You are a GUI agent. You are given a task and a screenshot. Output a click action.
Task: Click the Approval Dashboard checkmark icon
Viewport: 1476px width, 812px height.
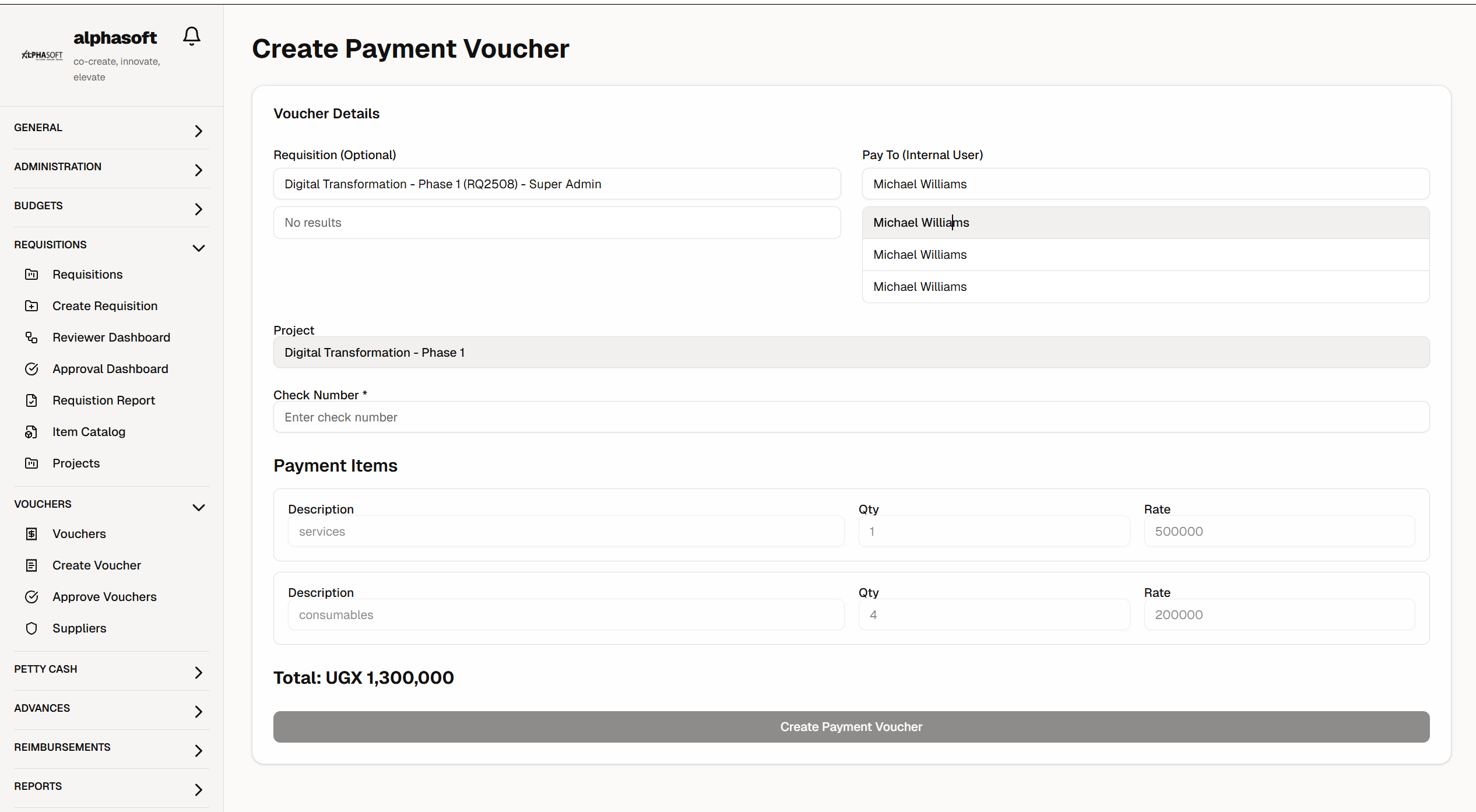pyautogui.click(x=31, y=369)
